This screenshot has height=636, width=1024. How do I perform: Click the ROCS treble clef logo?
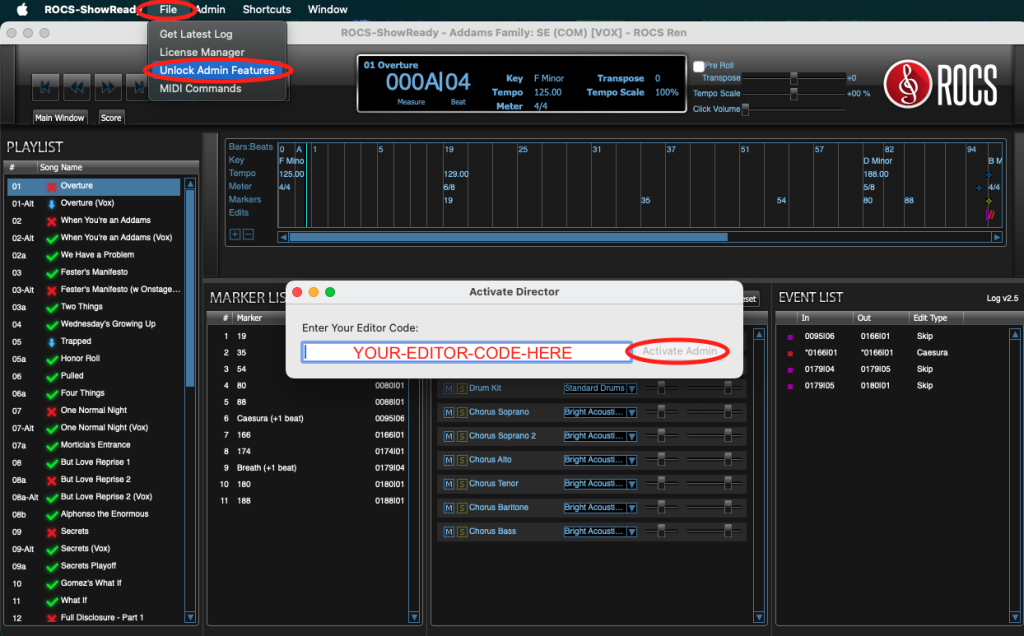pyautogui.click(x=907, y=84)
